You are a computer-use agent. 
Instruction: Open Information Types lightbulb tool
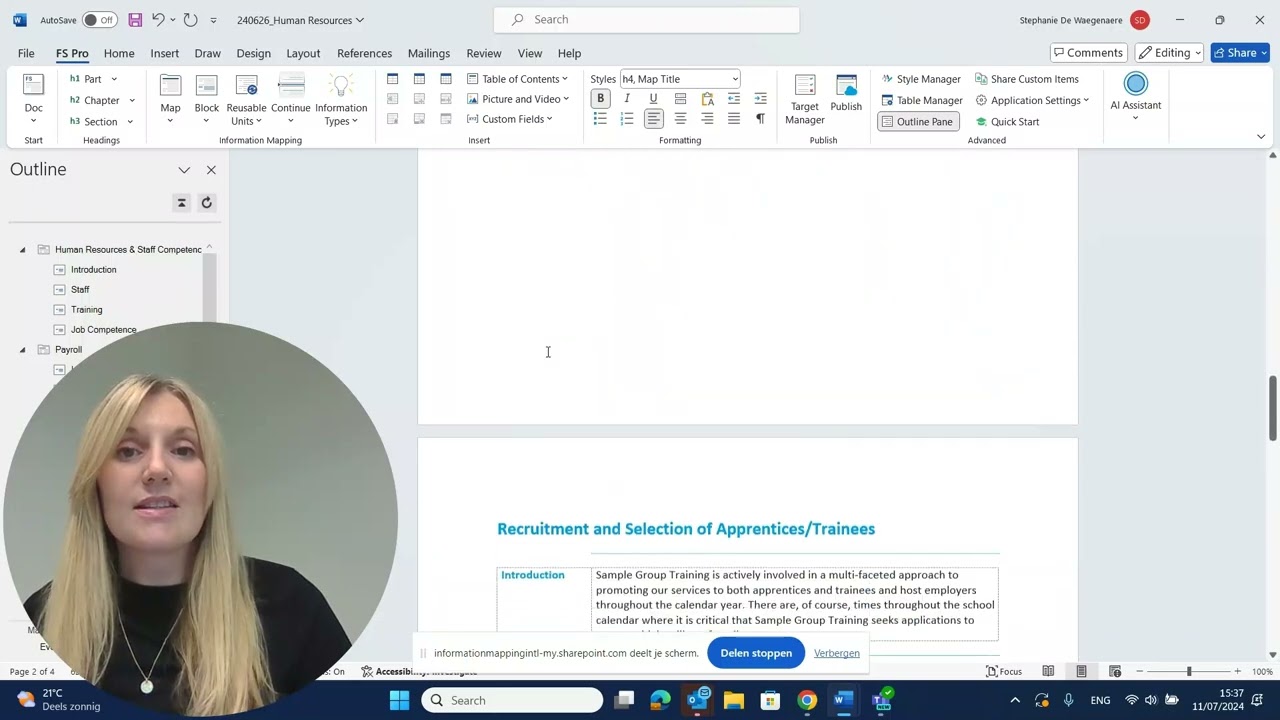(x=341, y=98)
